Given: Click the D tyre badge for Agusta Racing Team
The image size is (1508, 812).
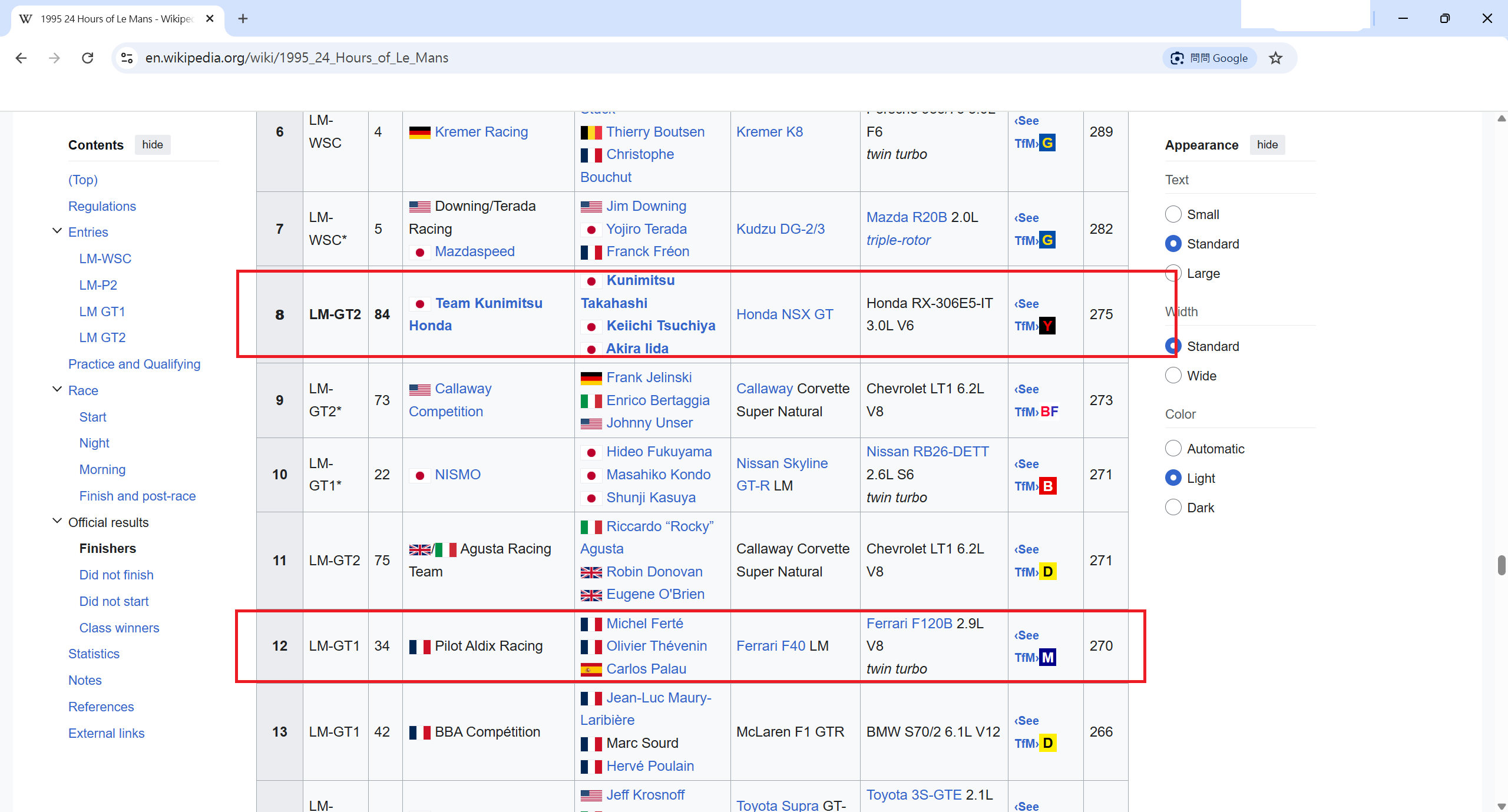Looking at the screenshot, I should (1048, 572).
